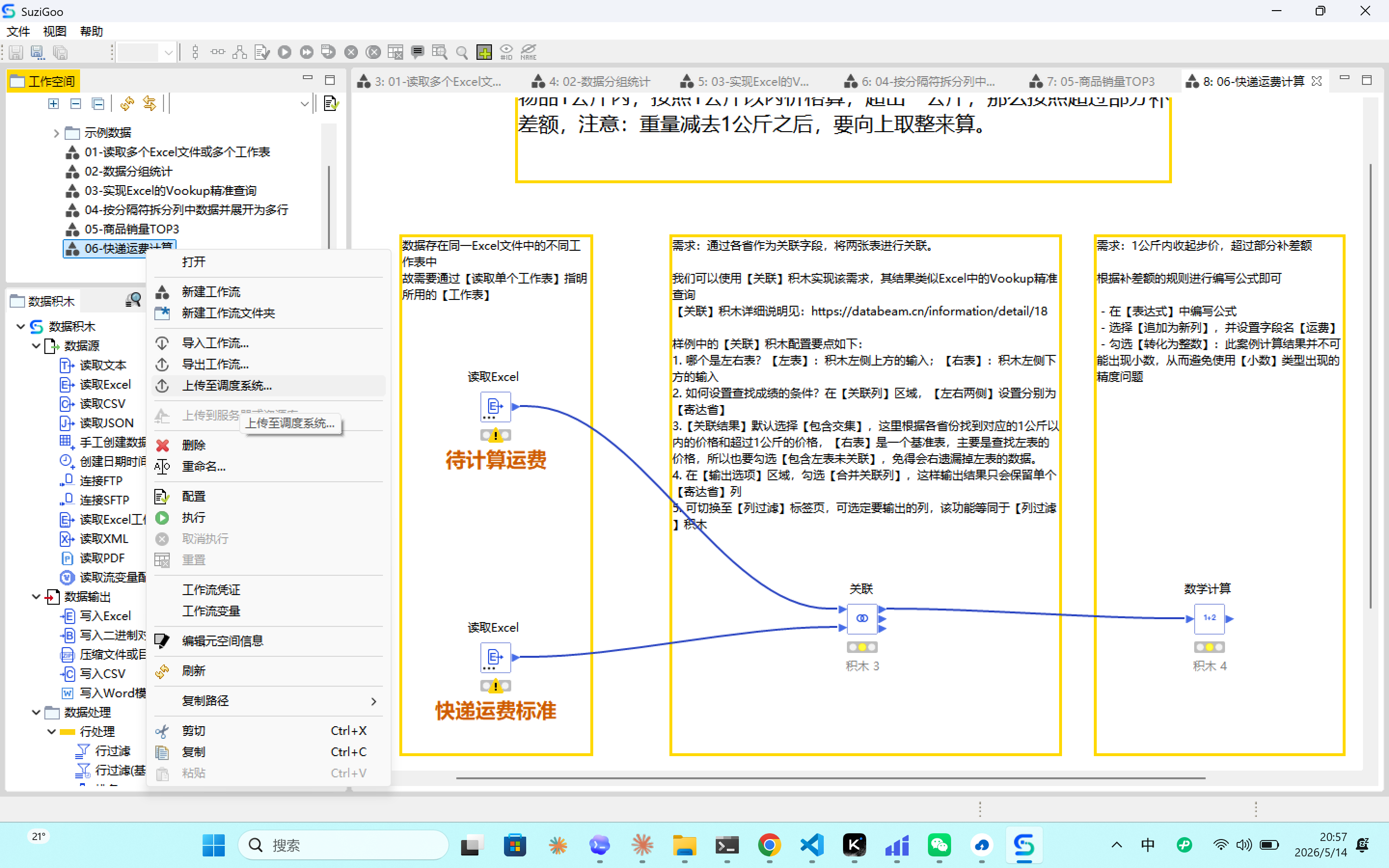This screenshot has height=868, width=1389.
Task: Collapse the 数据输出 category
Action: click(36, 597)
